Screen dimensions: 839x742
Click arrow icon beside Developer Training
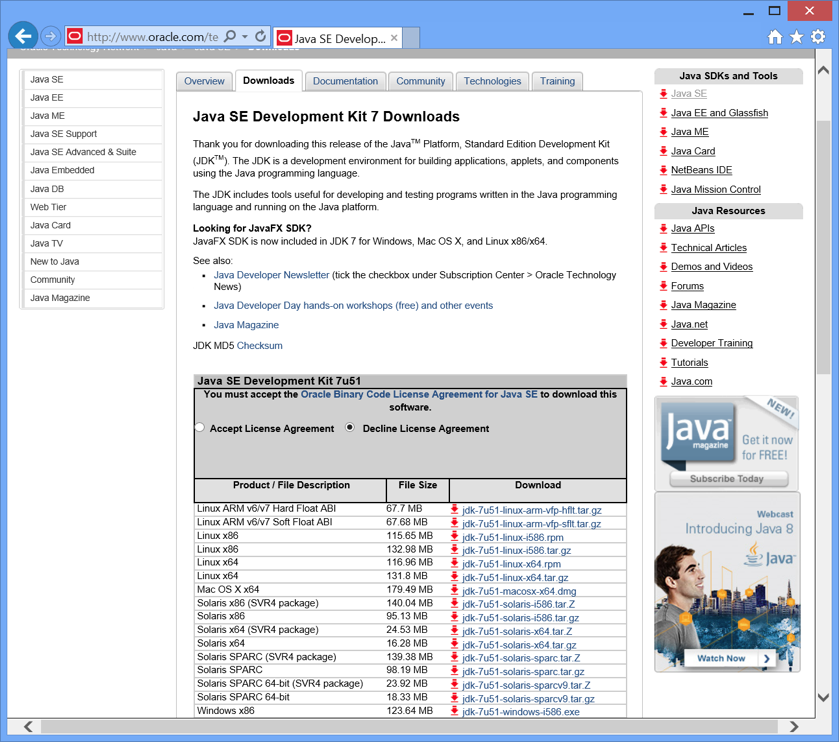(663, 343)
